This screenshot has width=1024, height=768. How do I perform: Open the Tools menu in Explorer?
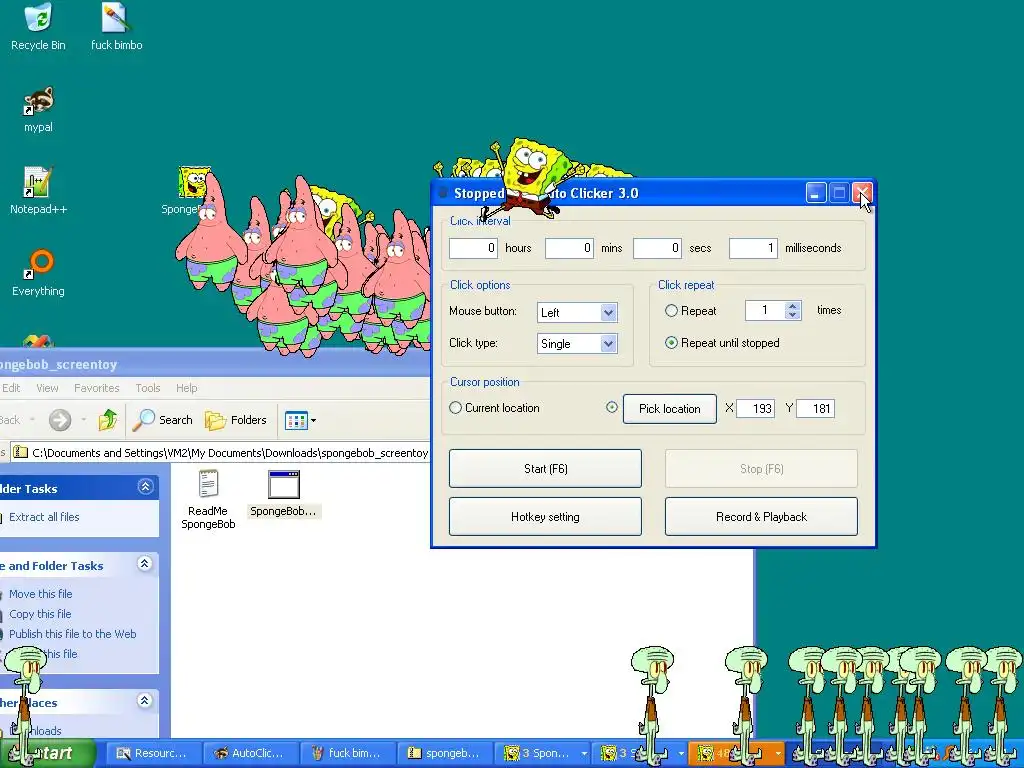click(x=148, y=388)
